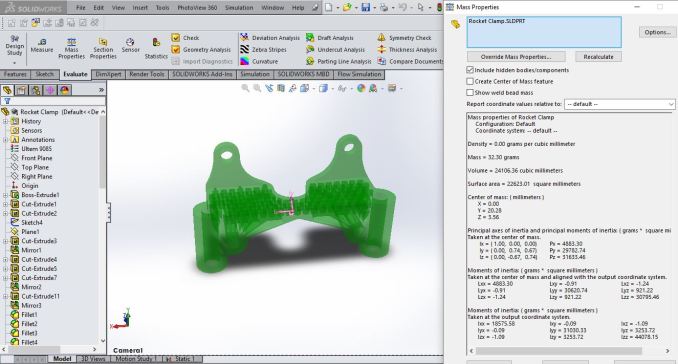678x364 pixels.
Task: Run the Check tool
Action: coord(185,38)
